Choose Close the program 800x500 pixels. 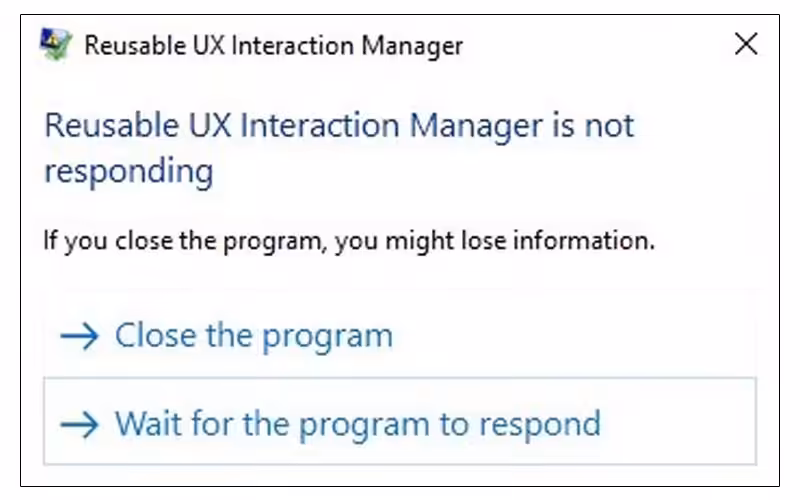coord(253,336)
